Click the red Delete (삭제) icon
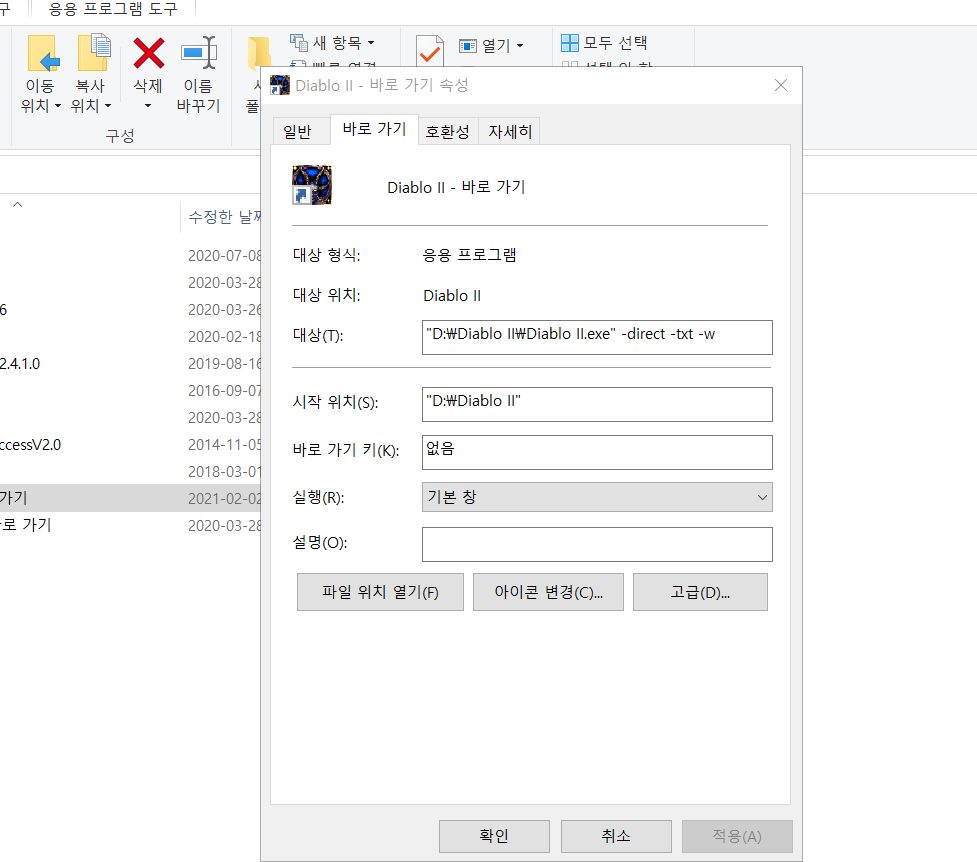This screenshot has height=862, width=977. [148, 54]
